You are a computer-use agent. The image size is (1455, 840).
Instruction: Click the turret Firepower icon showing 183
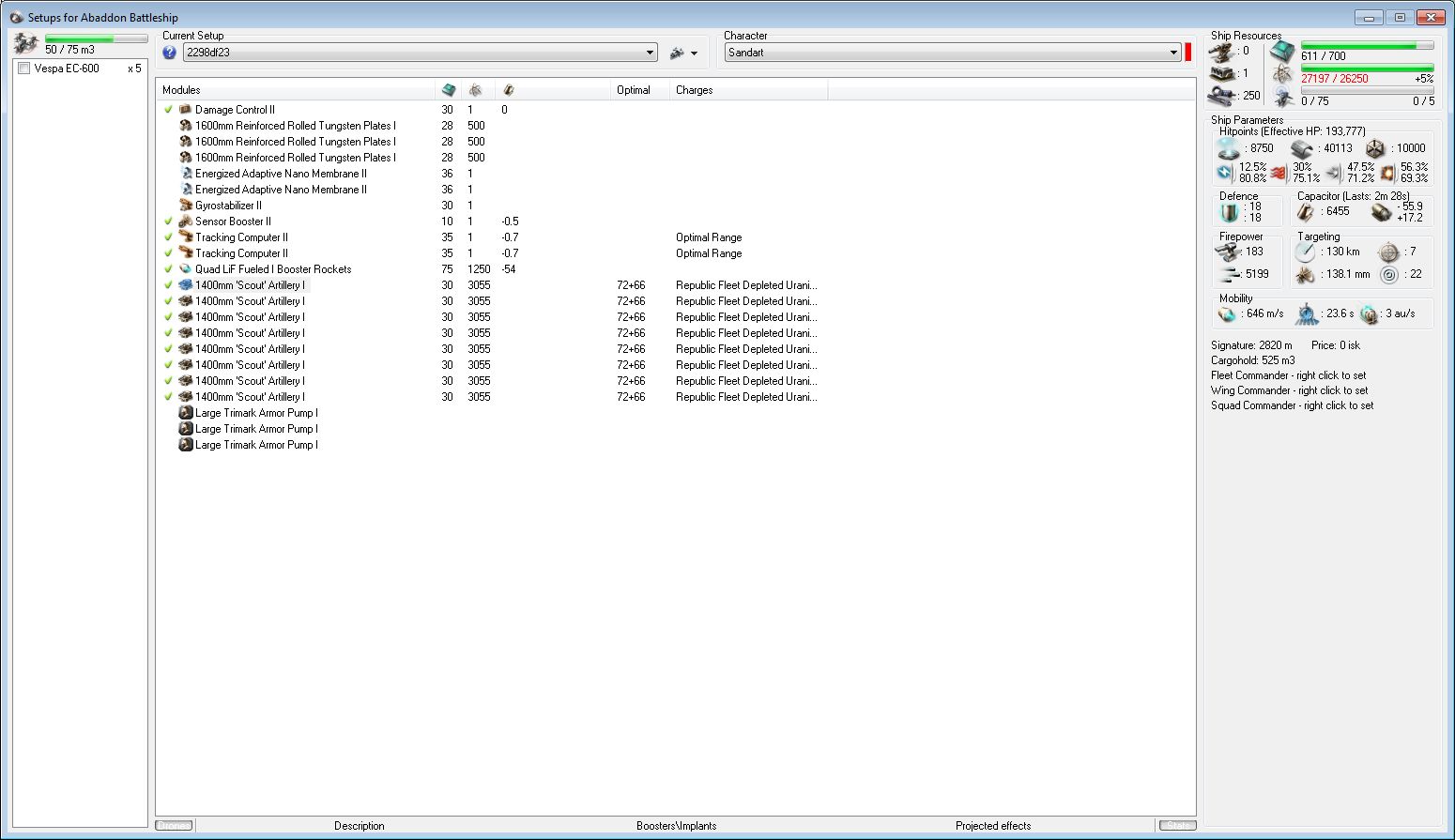point(1228,252)
